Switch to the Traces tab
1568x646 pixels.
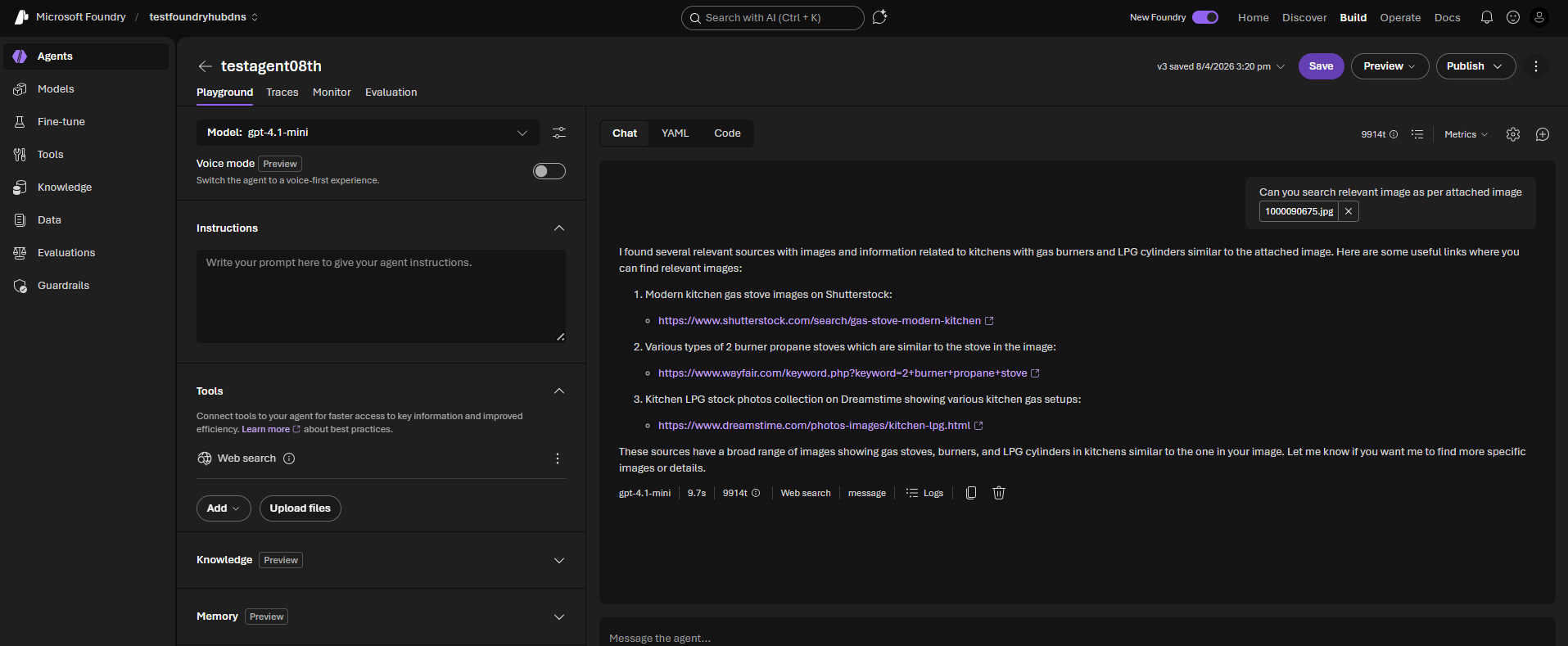click(x=282, y=93)
